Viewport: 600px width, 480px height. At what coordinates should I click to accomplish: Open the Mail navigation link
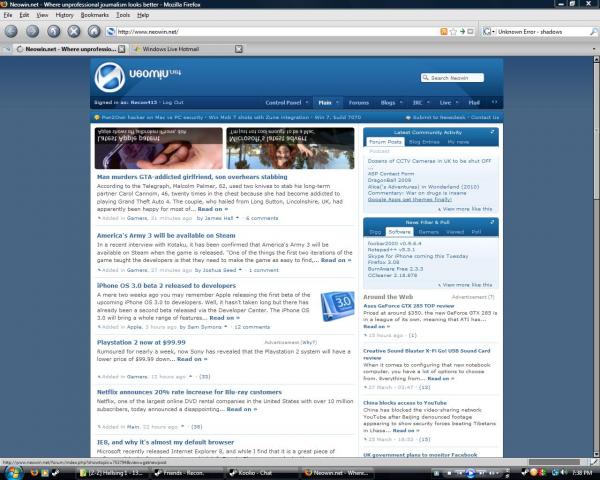coord(474,103)
